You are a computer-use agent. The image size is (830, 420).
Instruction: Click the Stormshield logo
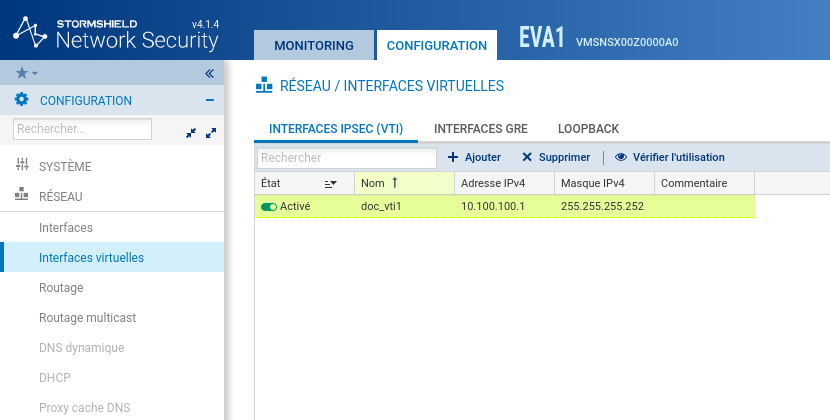pos(34,32)
